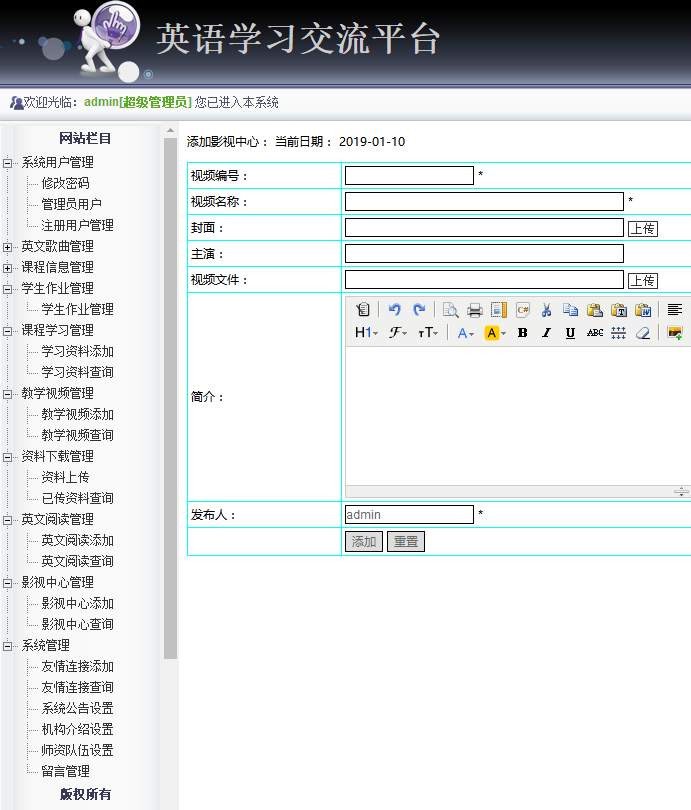Open the highlight background color dropdown

click(x=495, y=333)
